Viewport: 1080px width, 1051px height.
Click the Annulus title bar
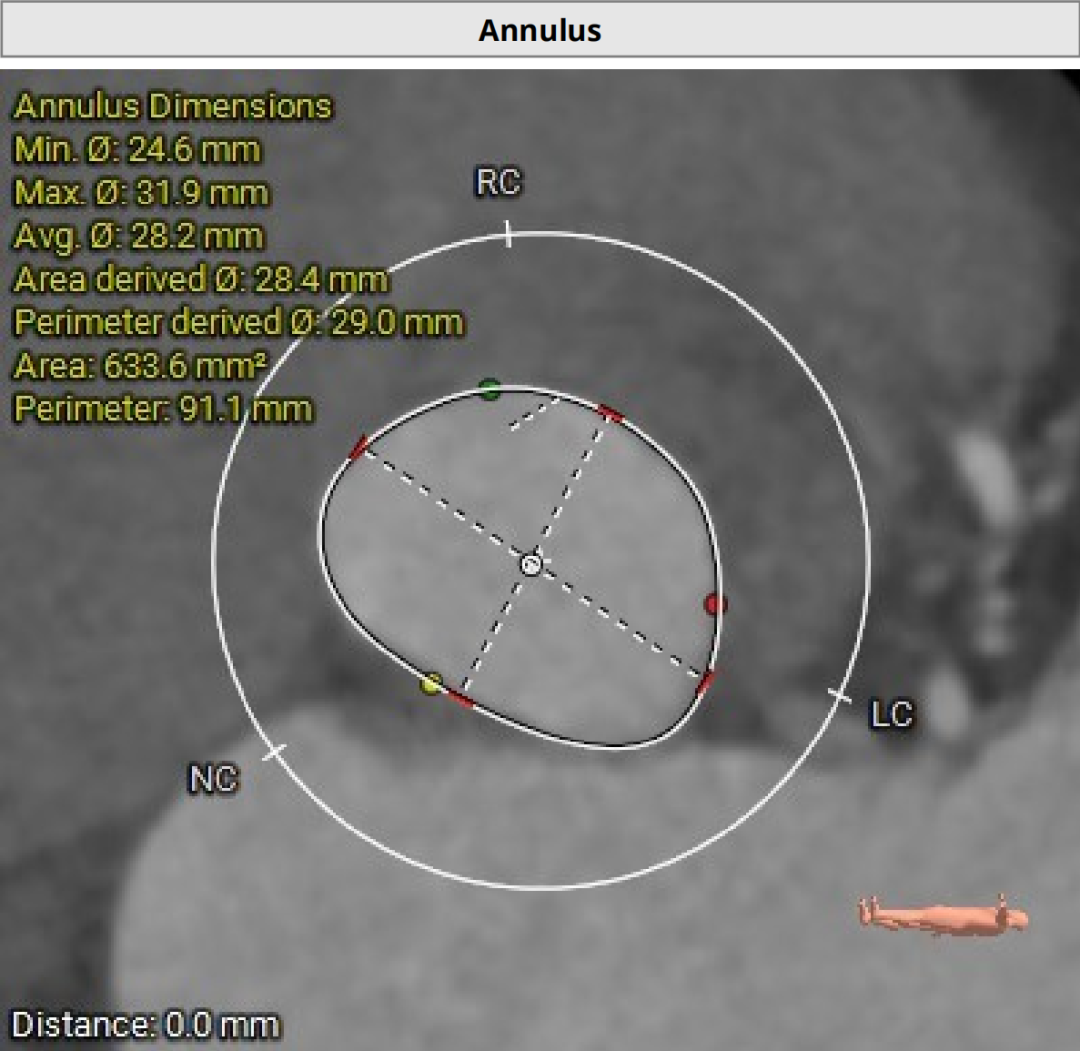click(x=540, y=30)
